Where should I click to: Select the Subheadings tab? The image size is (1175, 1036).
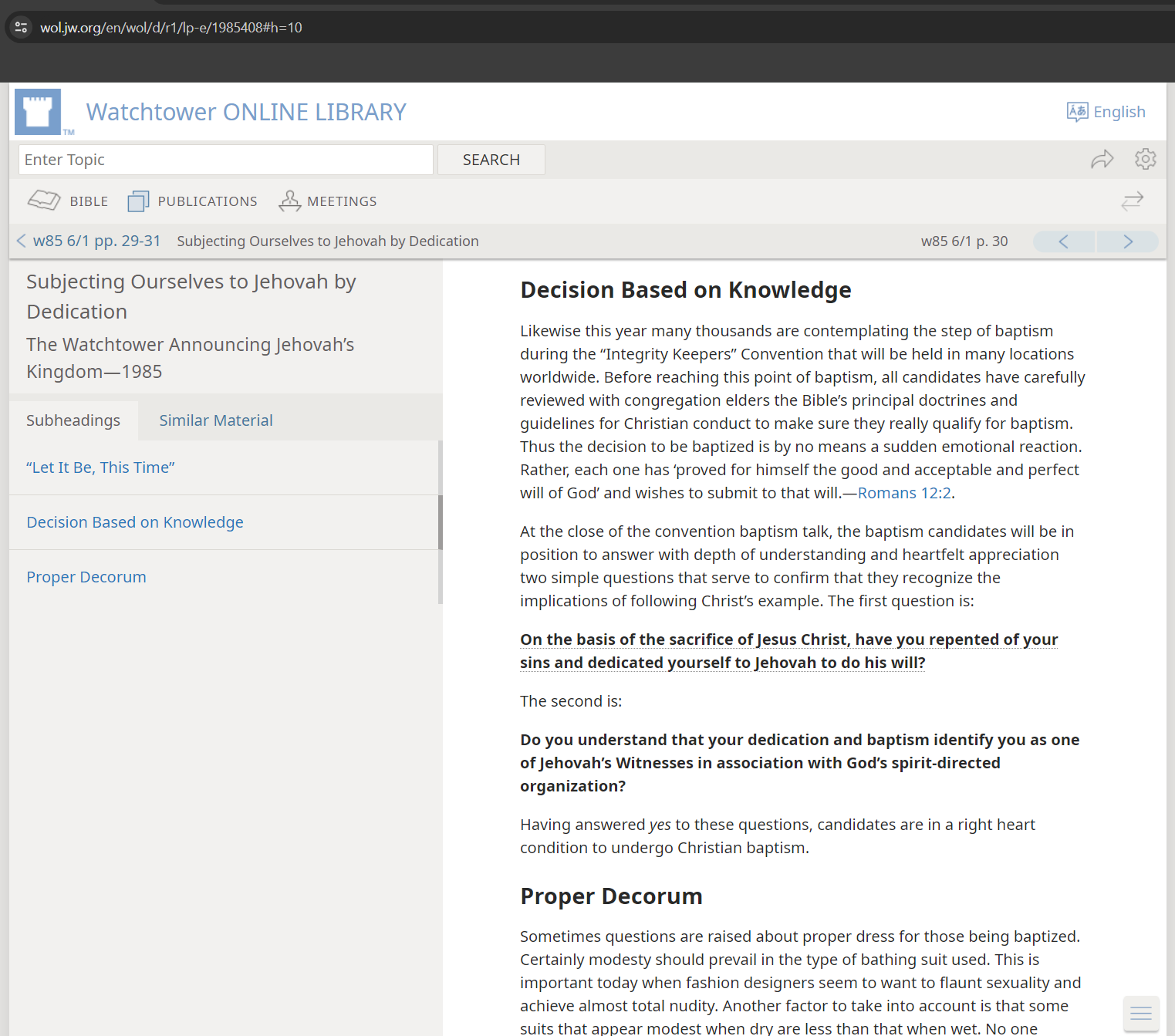[x=73, y=420]
